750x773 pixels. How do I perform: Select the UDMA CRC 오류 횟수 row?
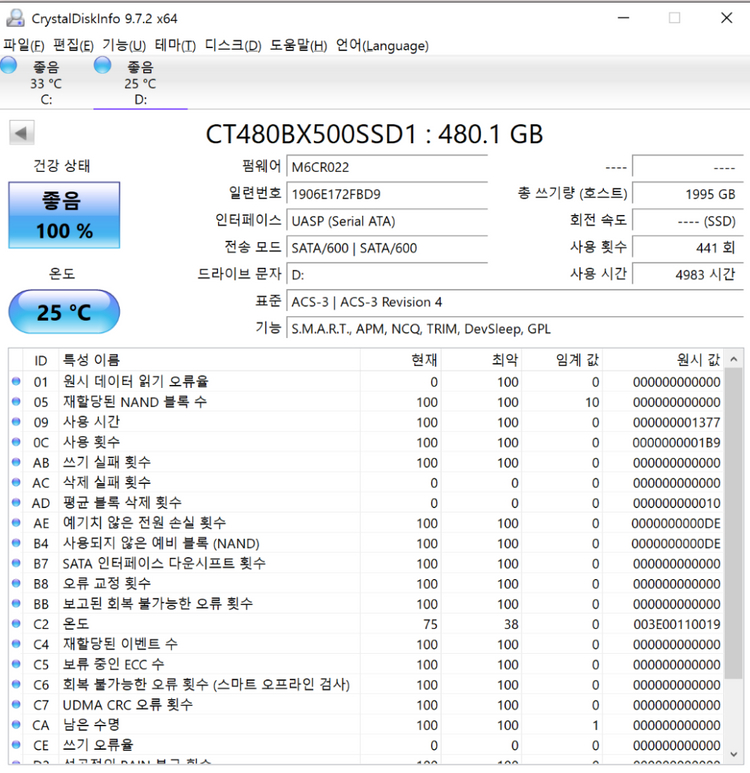367,705
